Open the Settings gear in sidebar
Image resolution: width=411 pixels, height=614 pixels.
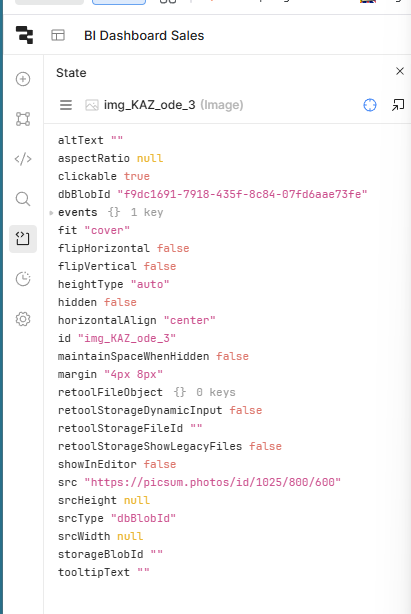click(23, 319)
